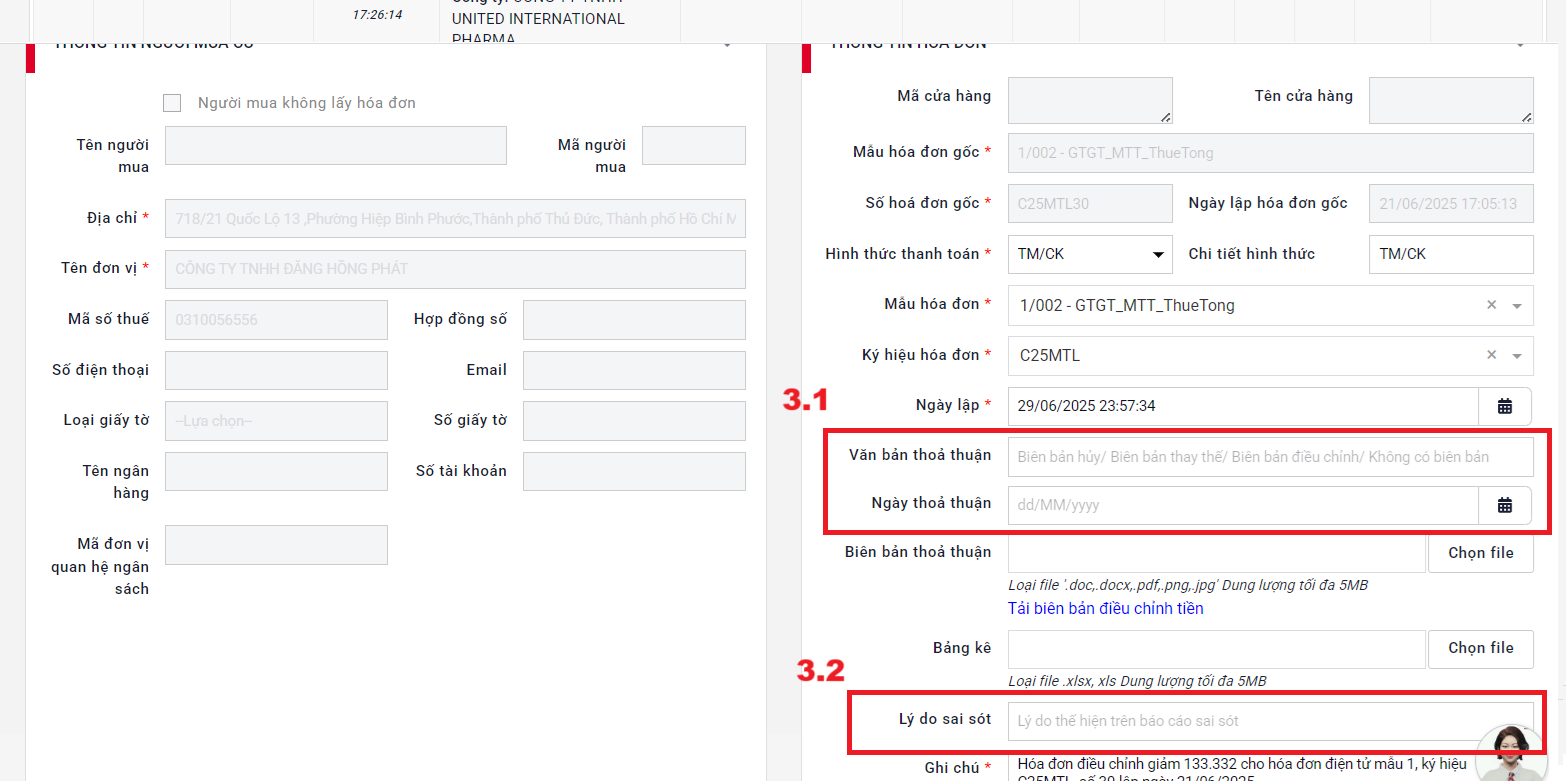Click the Văn bản thoả thuận field
Viewport: 1566px width, 781px height.
click(1269, 456)
